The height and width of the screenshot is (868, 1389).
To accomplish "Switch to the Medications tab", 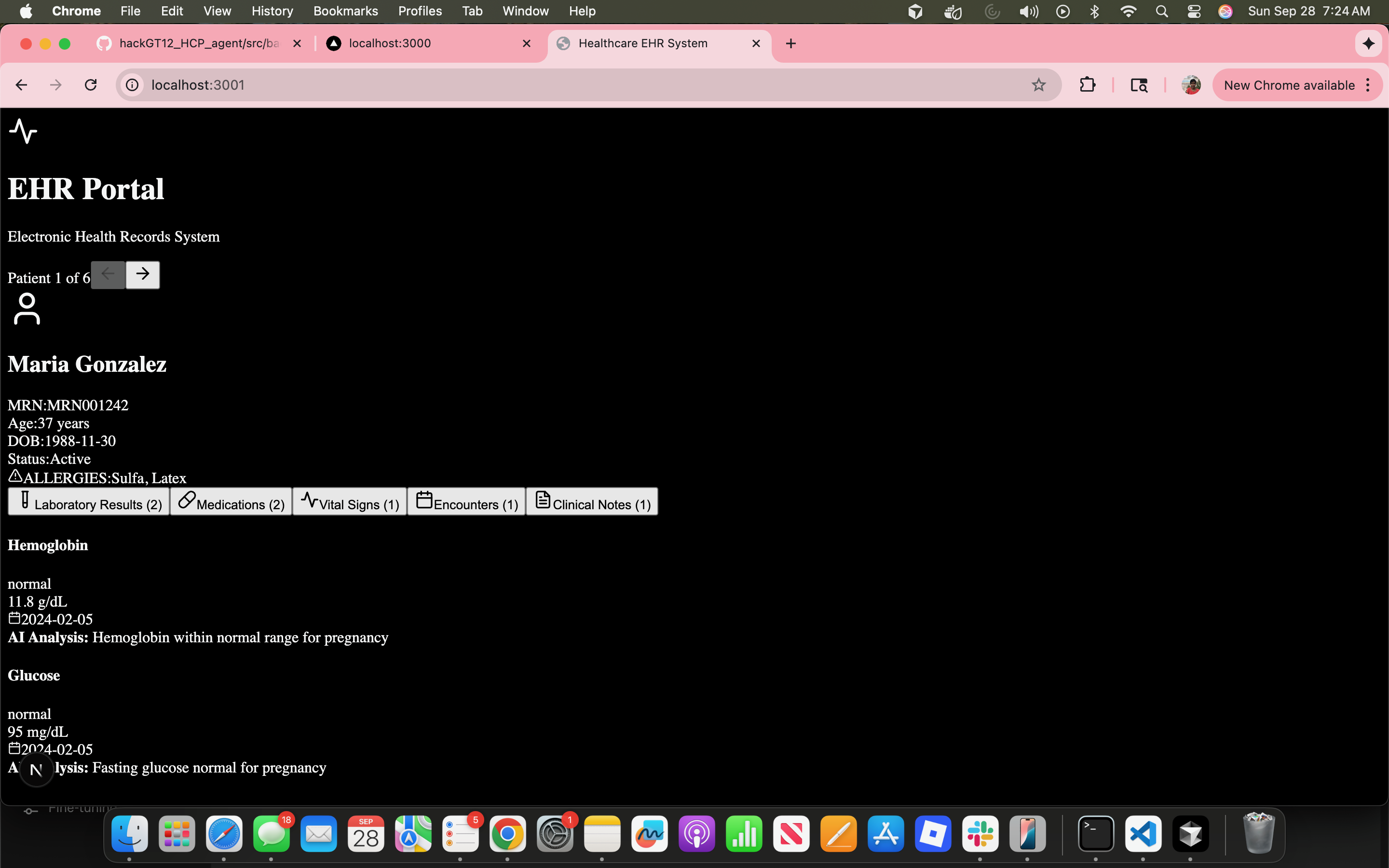I will pyautogui.click(x=231, y=502).
